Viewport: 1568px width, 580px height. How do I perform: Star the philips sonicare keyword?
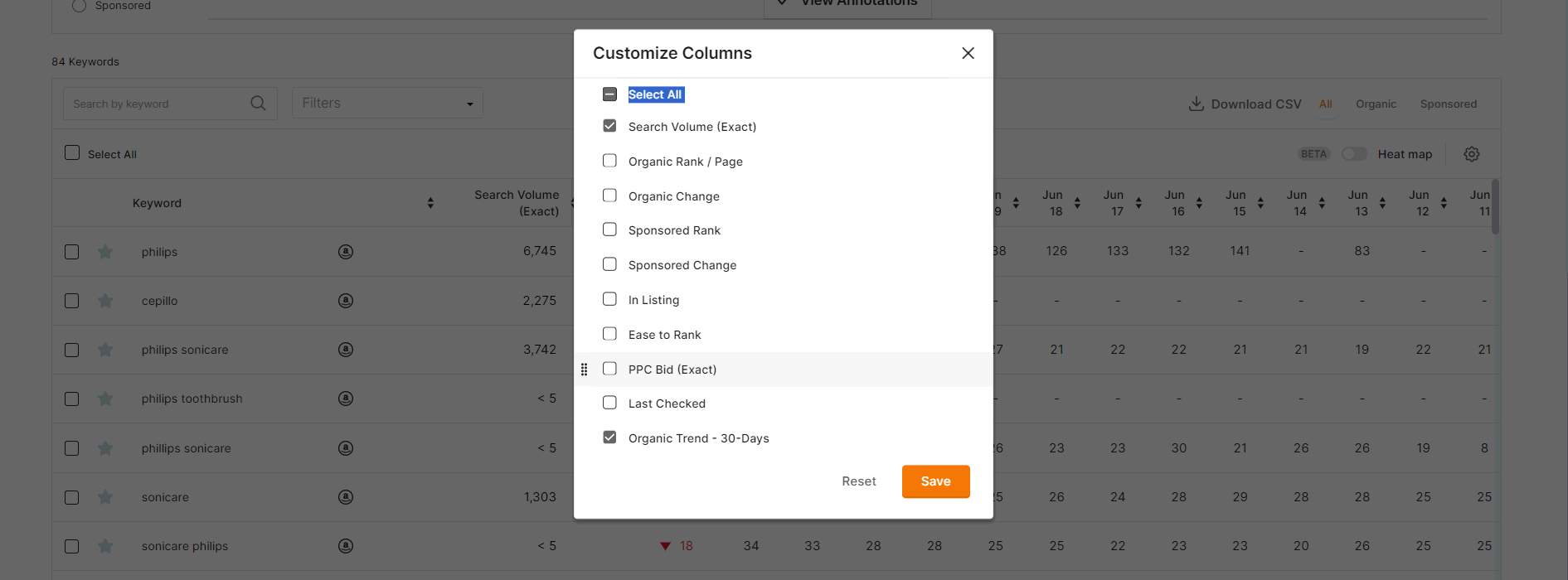[105, 349]
